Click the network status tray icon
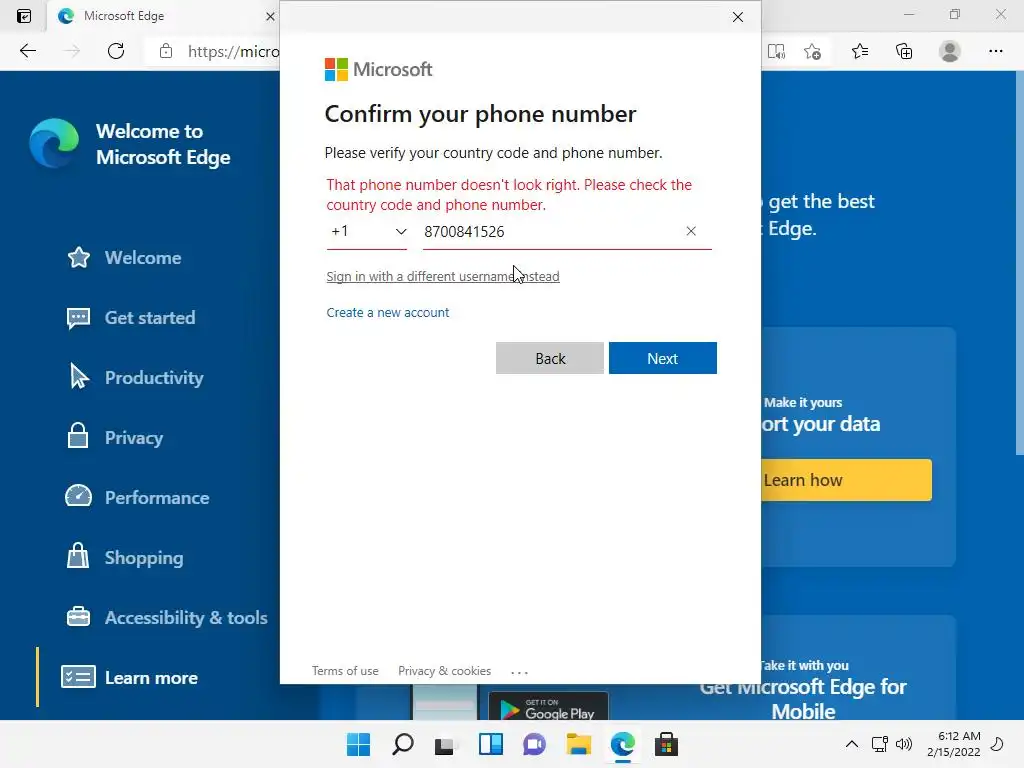This screenshot has width=1024, height=768. coord(880,744)
